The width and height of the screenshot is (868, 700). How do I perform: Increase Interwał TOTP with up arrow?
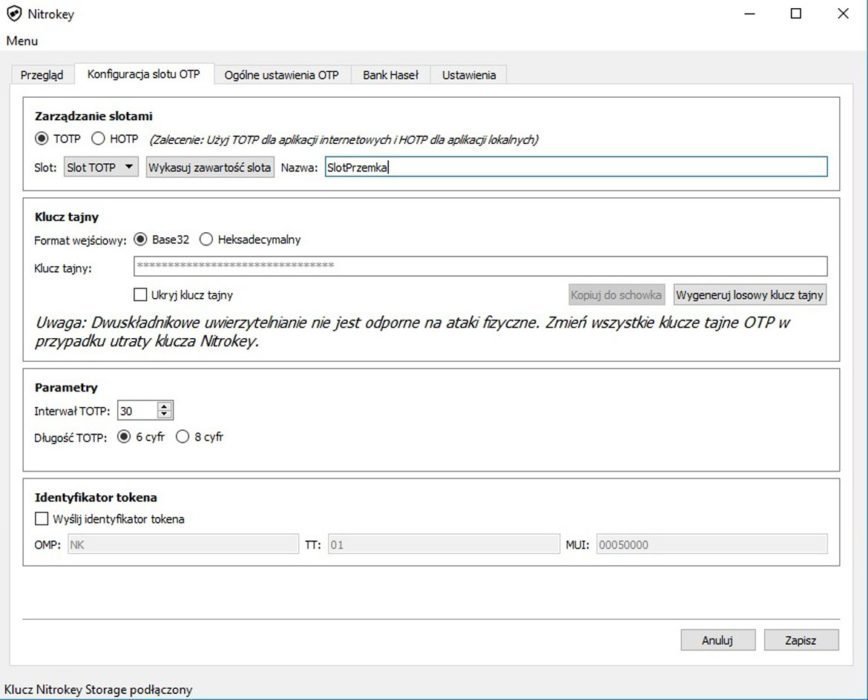(x=165, y=405)
